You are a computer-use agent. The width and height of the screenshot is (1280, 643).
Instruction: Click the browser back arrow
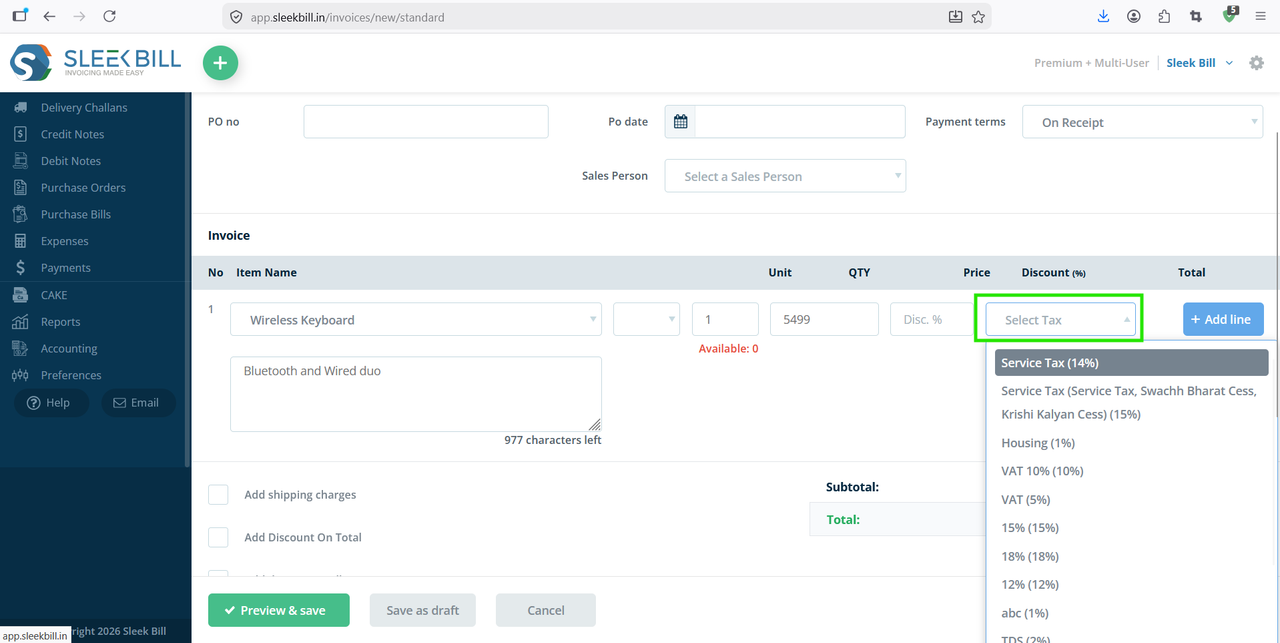click(49, 17)
